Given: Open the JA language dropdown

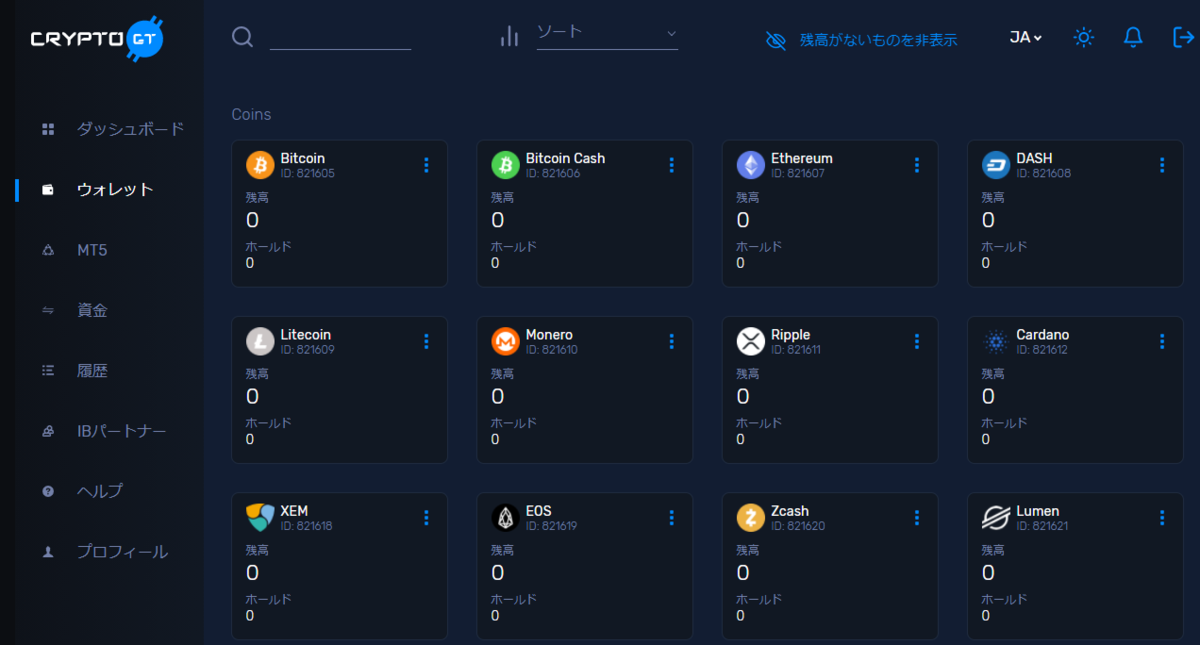Looking at the screenshot, I should coord(1026,37).
